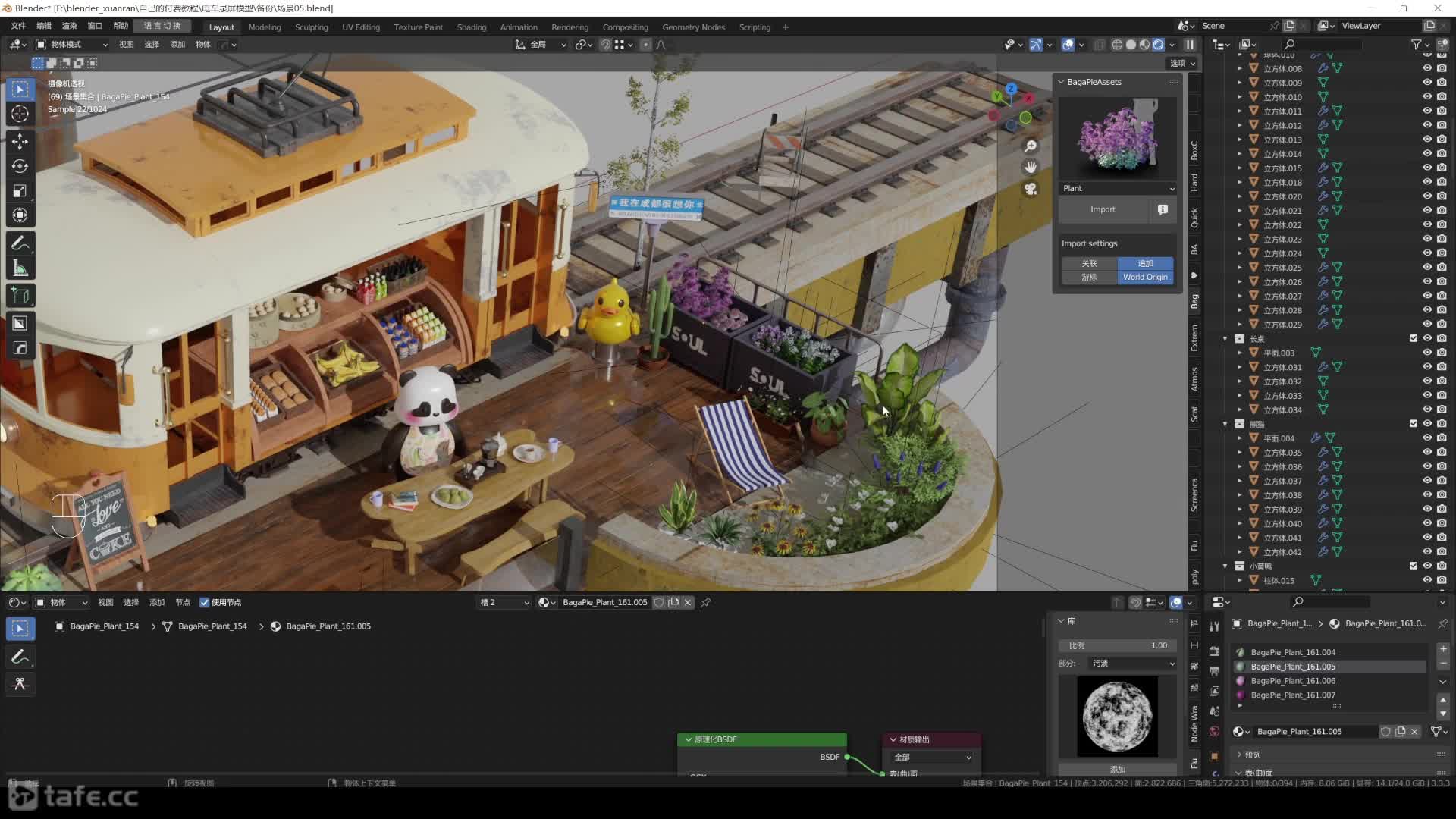Select World Origin placement option
1456x819 pixels.
point(1145,277)
